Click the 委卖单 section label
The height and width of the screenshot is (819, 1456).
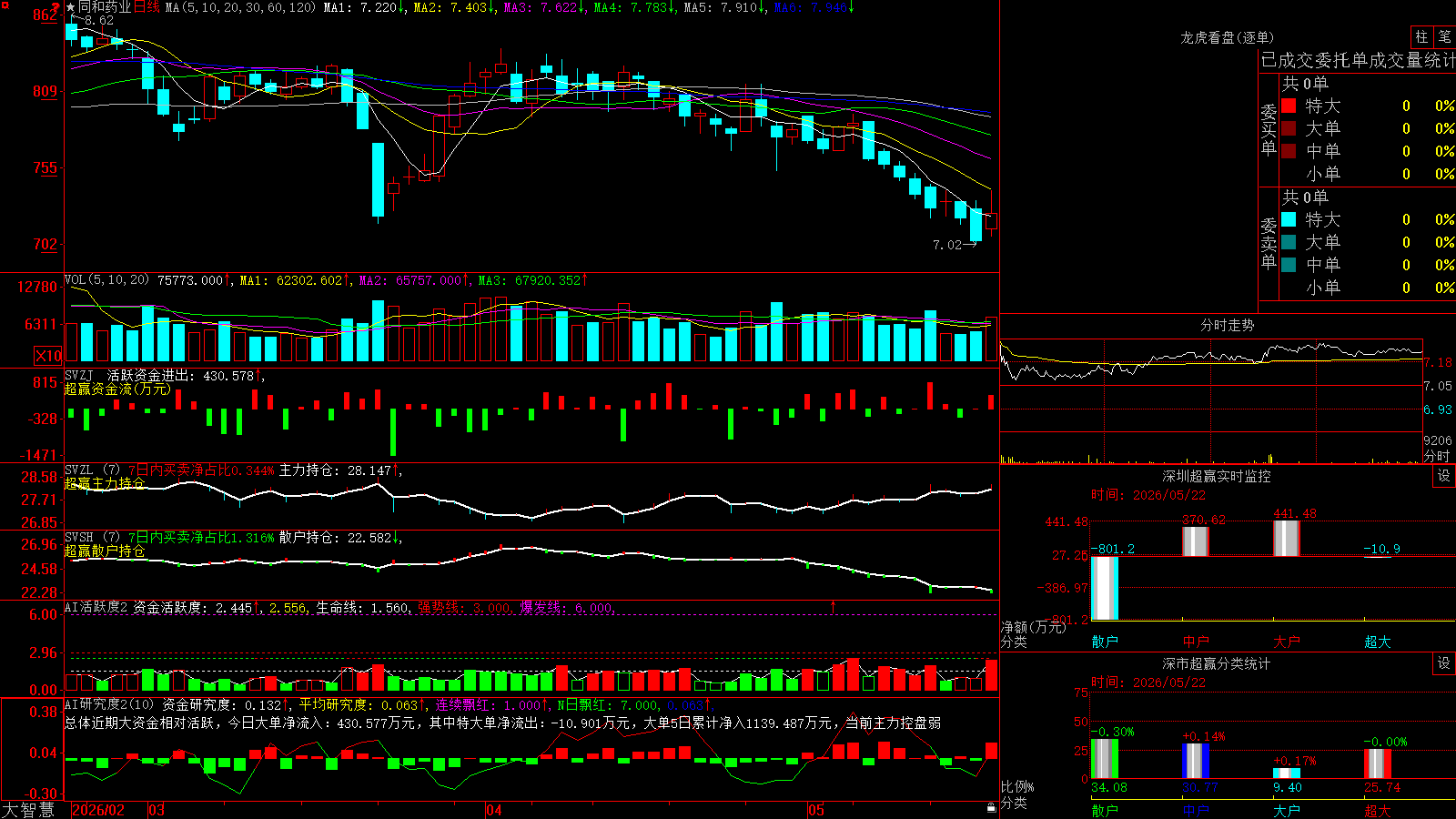1269,243
